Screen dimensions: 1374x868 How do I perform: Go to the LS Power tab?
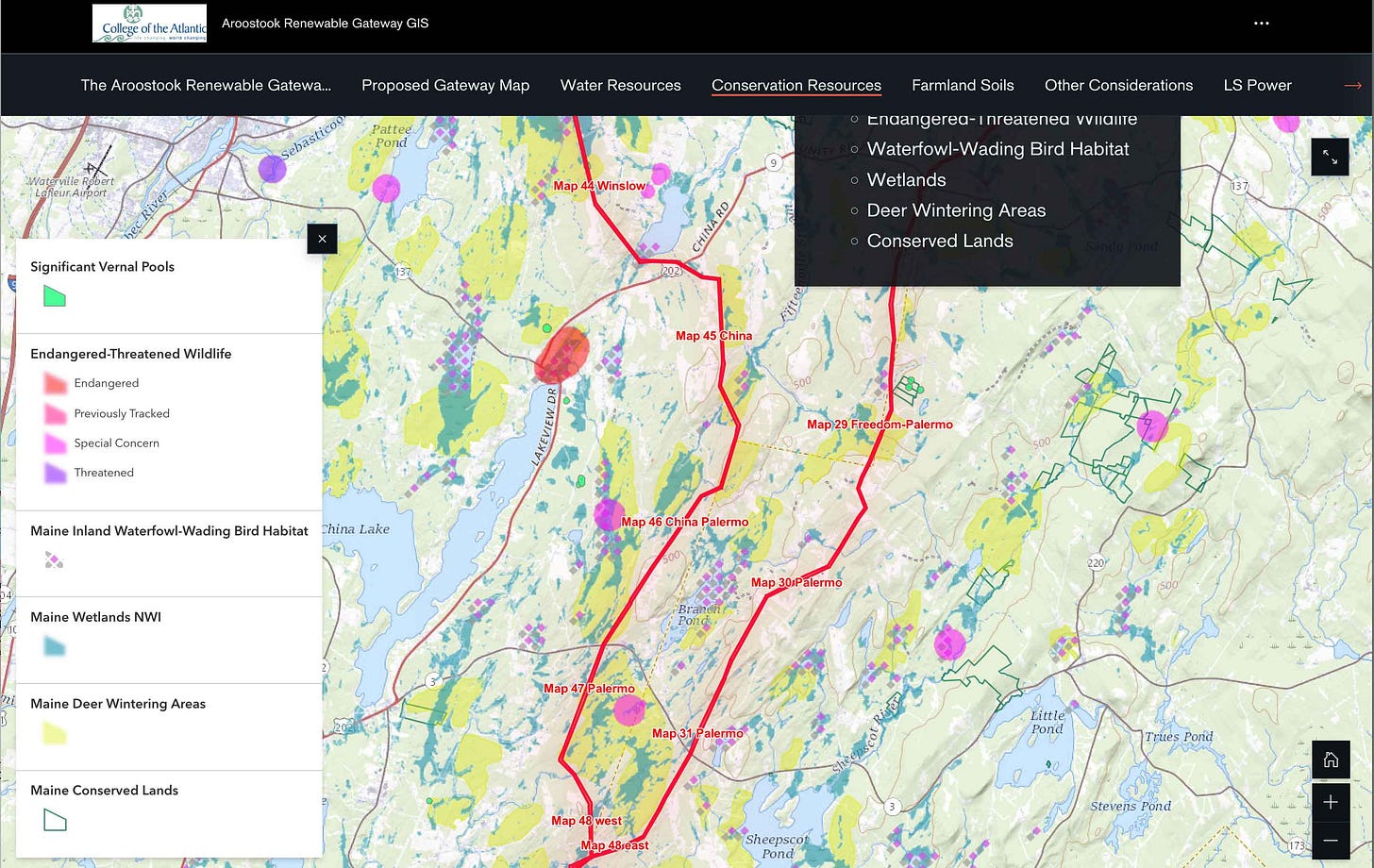coord(1257,85)
